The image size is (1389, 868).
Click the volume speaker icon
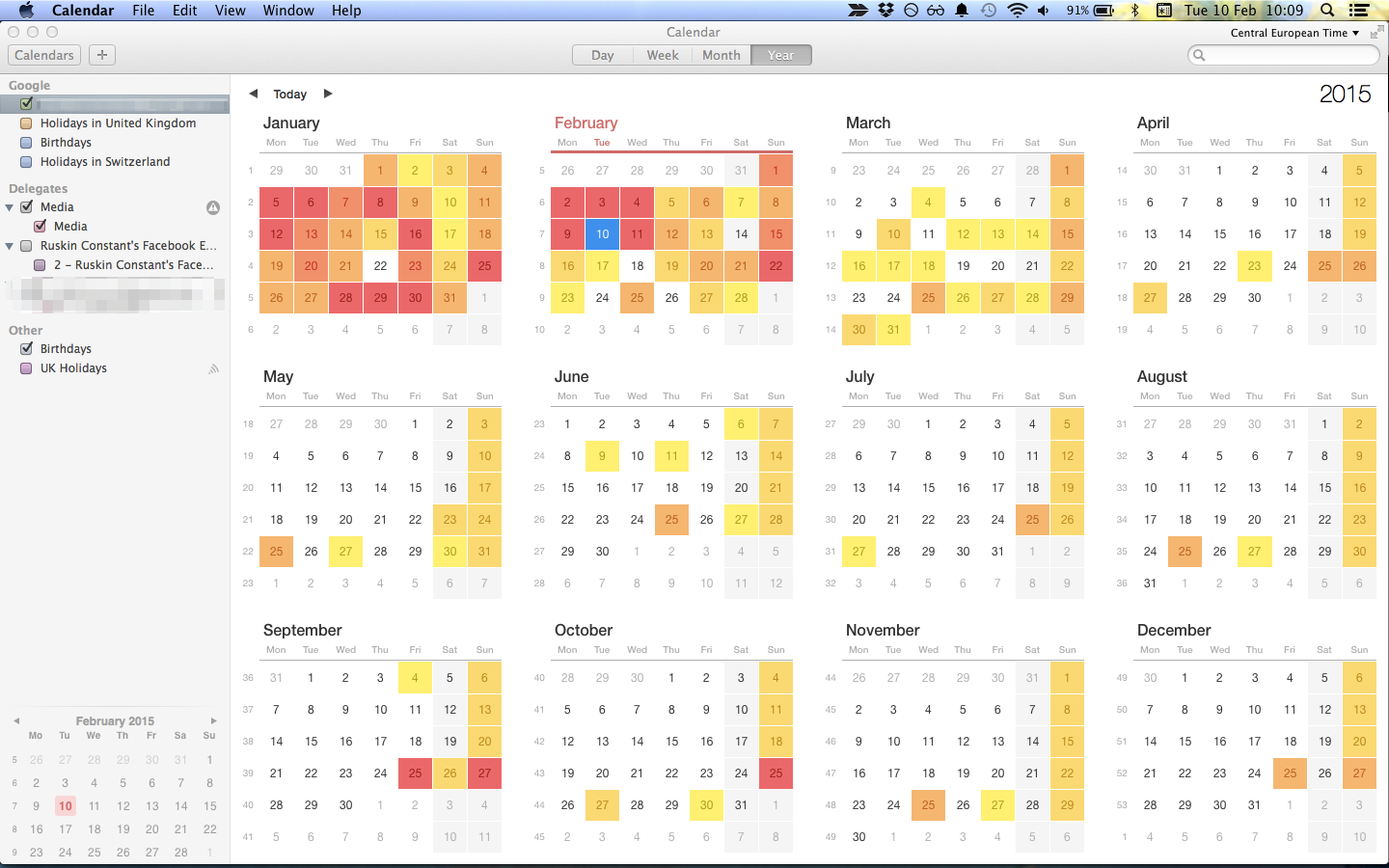click(x=1043, y=10)
